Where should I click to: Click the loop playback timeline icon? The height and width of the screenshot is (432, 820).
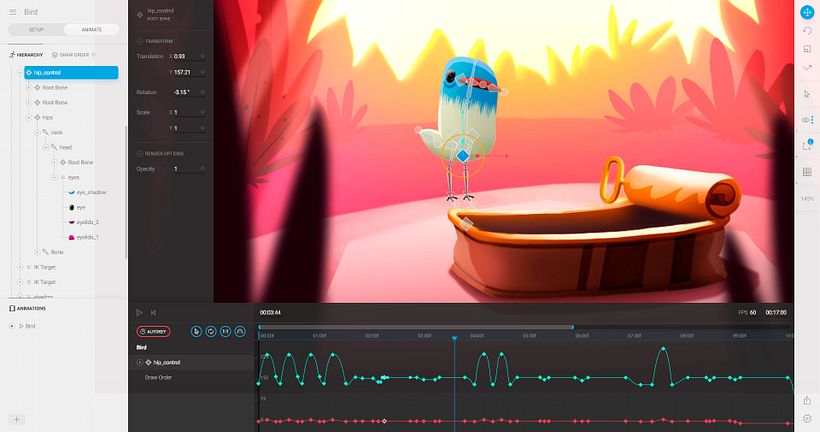pos(210,331)
